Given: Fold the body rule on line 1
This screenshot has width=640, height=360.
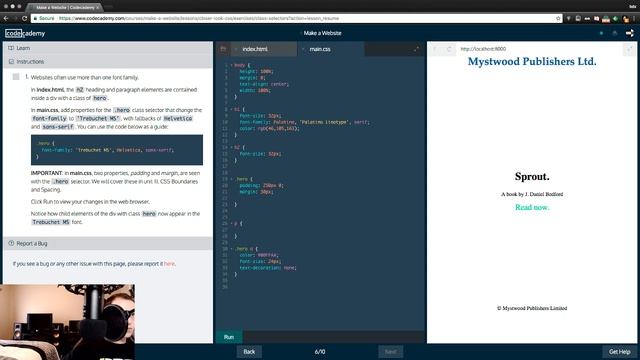Looking at the screenshot, I should [231, 65].
